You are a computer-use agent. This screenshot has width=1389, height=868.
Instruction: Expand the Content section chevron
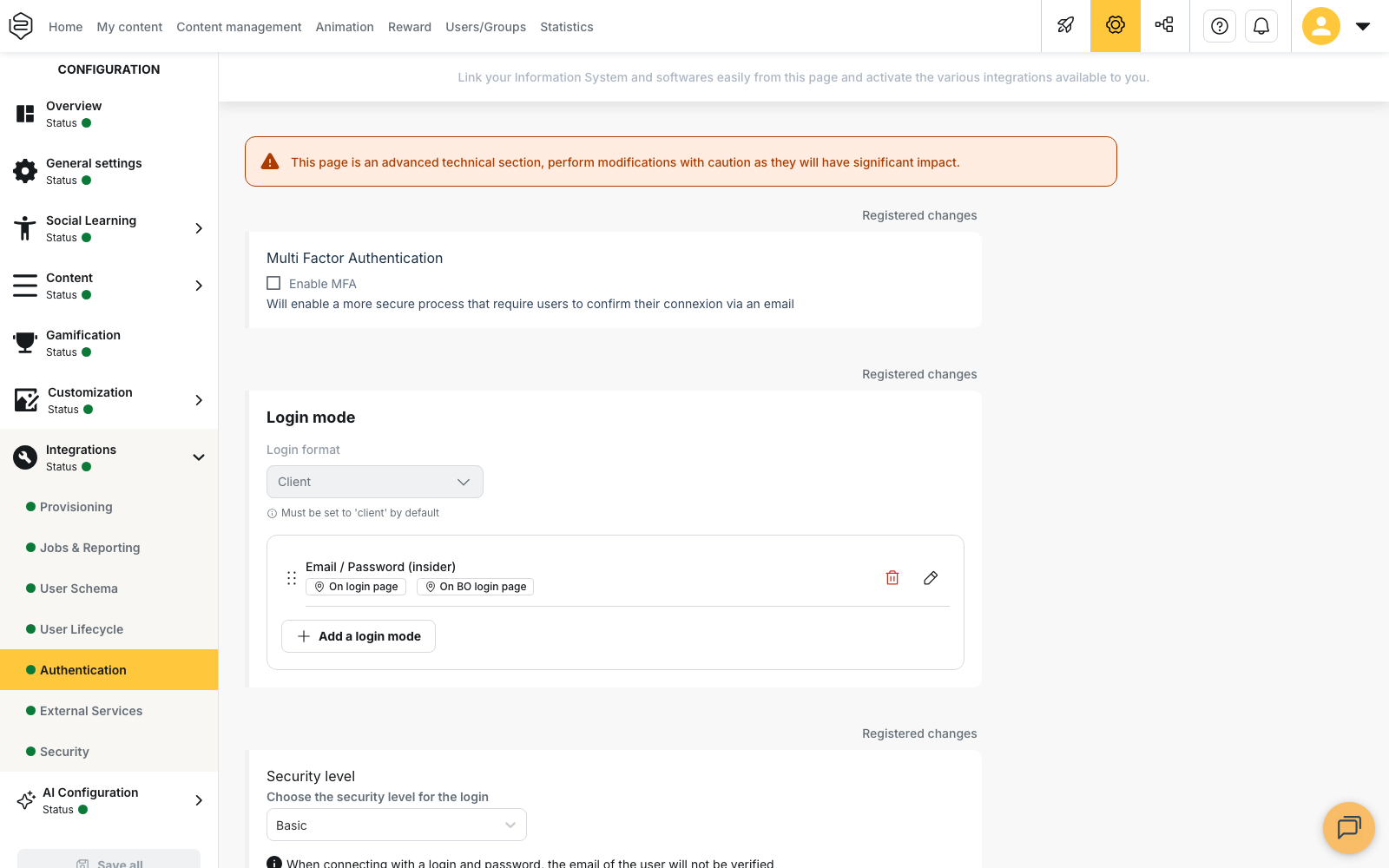point(199,286)
